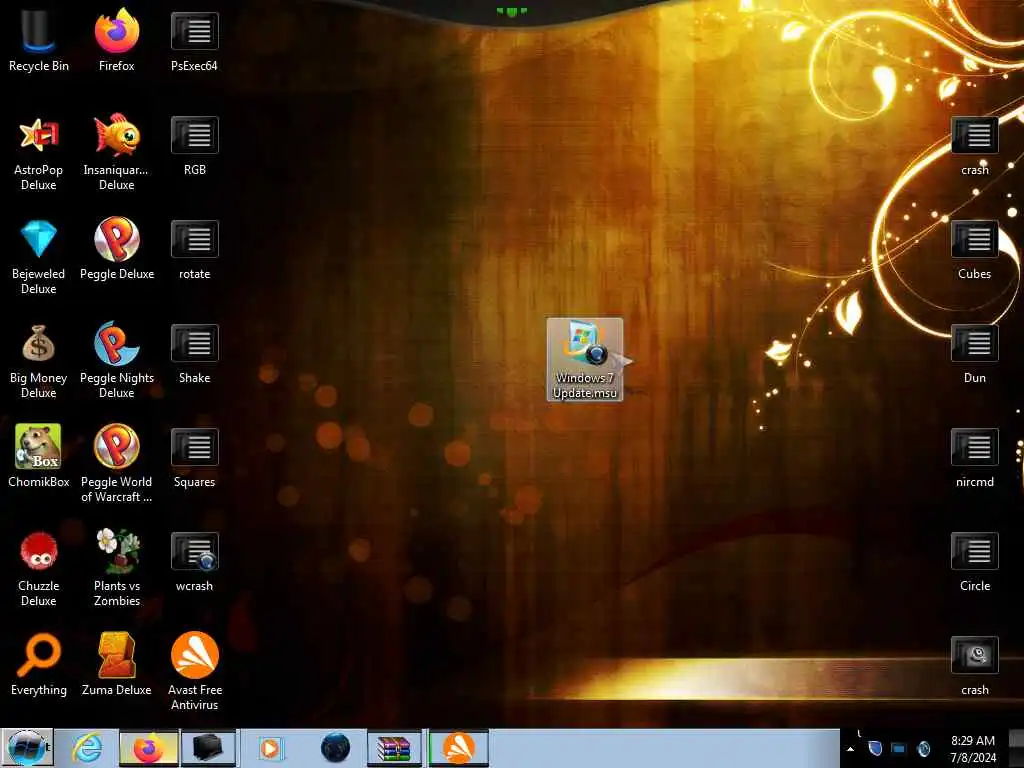Viewport: 1024px width, 768px height.
Task: Select Plants vs Zombies icon
Action: pos(117,568)
